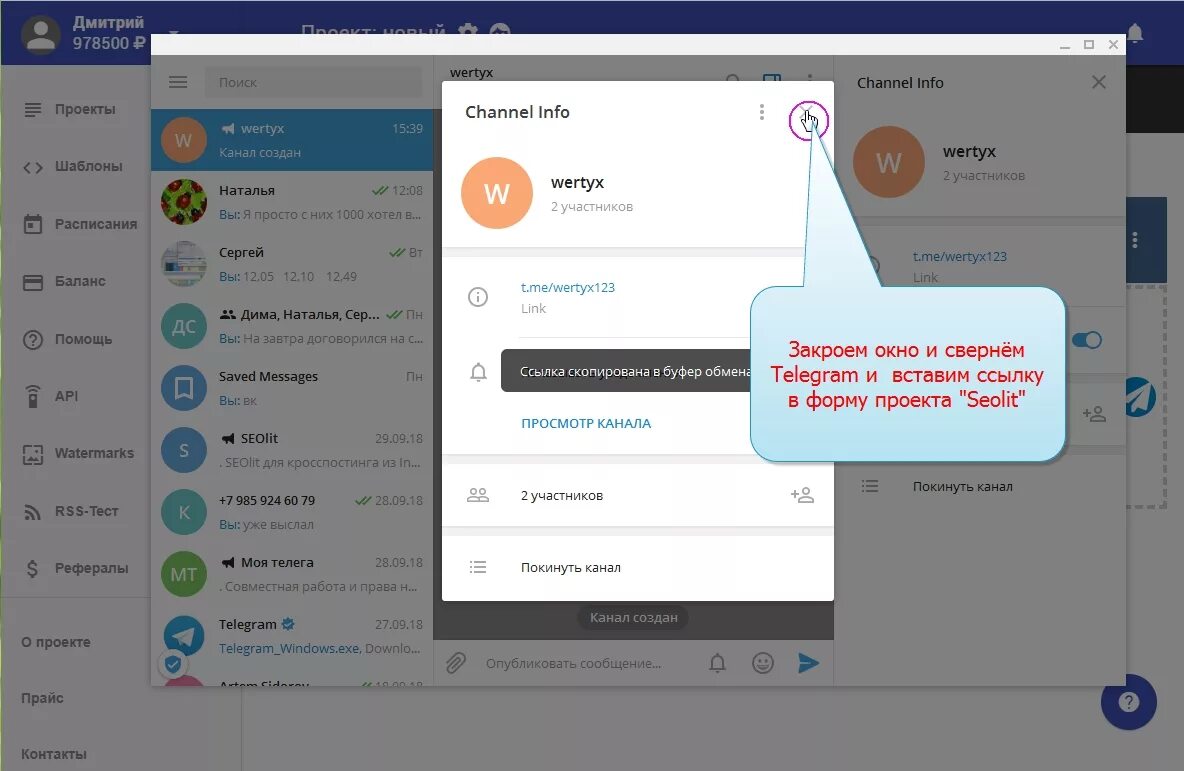Click Seolit help question mark button
This screenshot has height=771, width=1184.
(x=1129, y=702)
